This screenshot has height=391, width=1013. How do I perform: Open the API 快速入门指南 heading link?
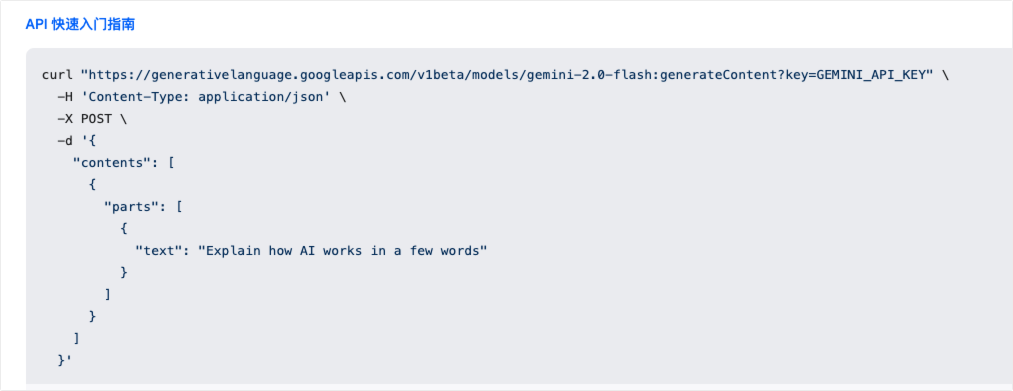80,25
